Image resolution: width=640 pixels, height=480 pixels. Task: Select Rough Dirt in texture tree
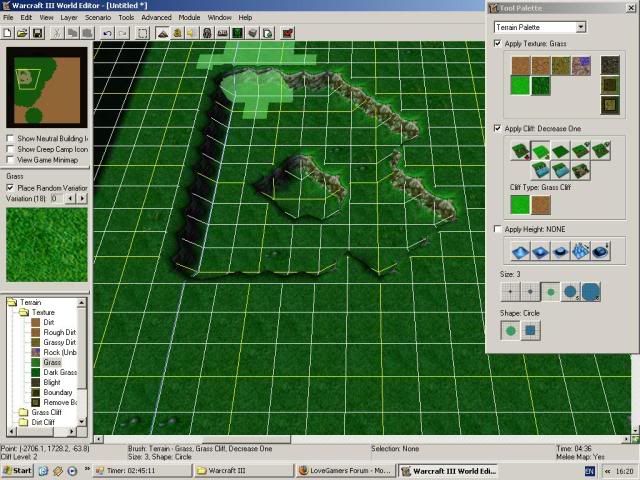[60, 332]
